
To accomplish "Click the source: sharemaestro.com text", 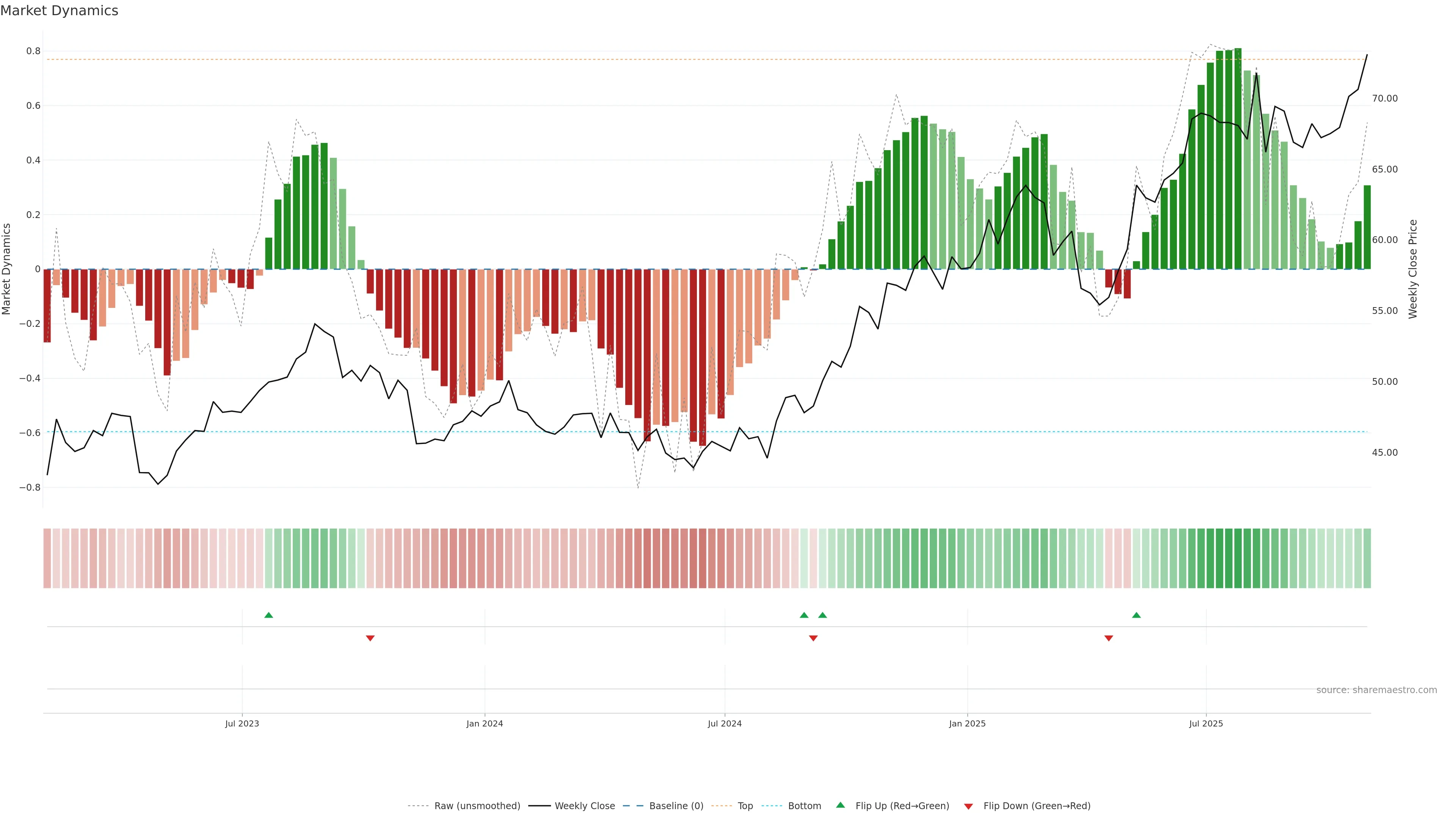I will pyautogui.click(x=1376, y=690).
